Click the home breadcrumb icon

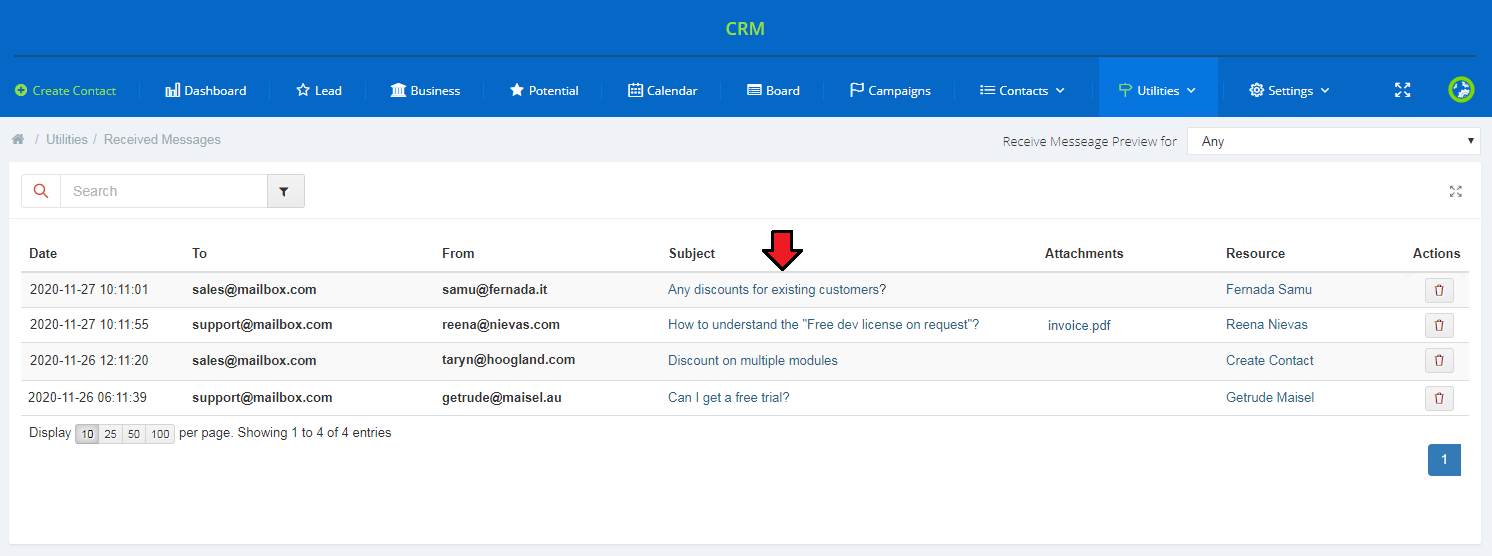tap(18, 139)
